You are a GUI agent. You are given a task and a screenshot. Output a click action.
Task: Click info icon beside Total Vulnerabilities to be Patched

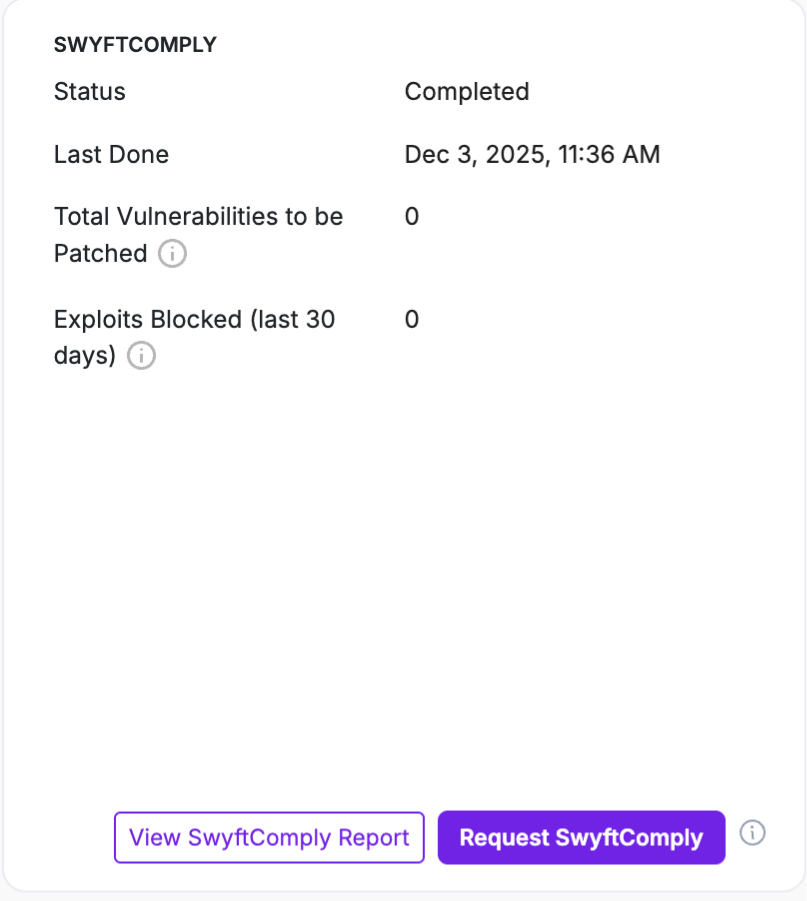[173, 254]
